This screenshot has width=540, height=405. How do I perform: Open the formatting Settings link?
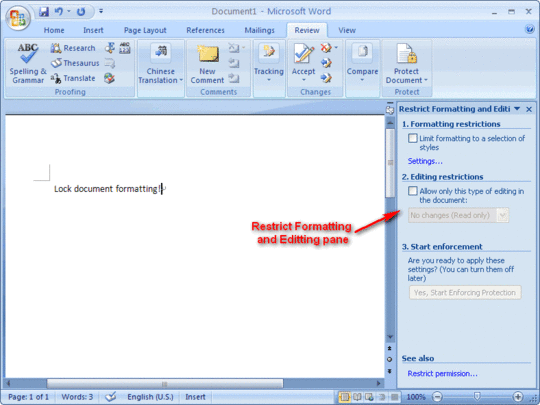coord(425,161)
